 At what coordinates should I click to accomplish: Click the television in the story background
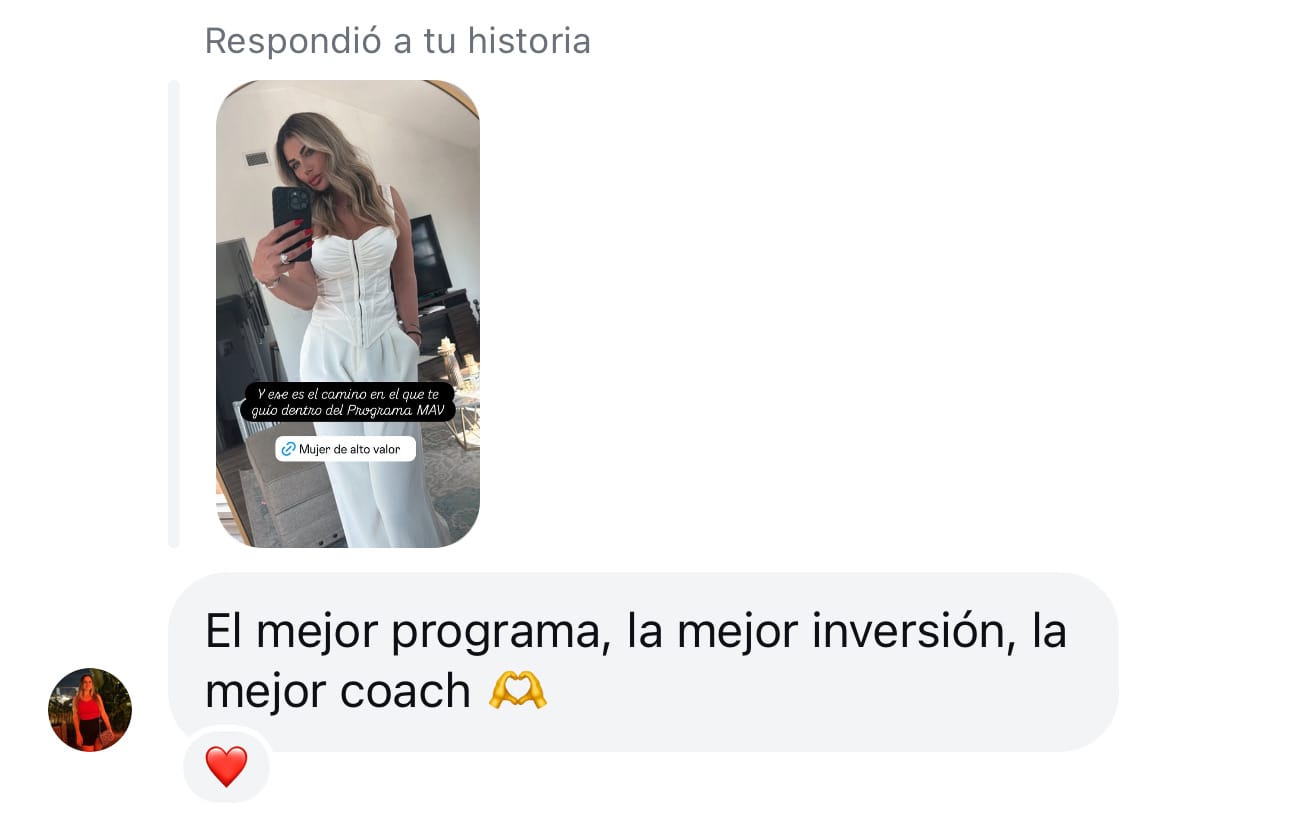click(x=430, y=255)
